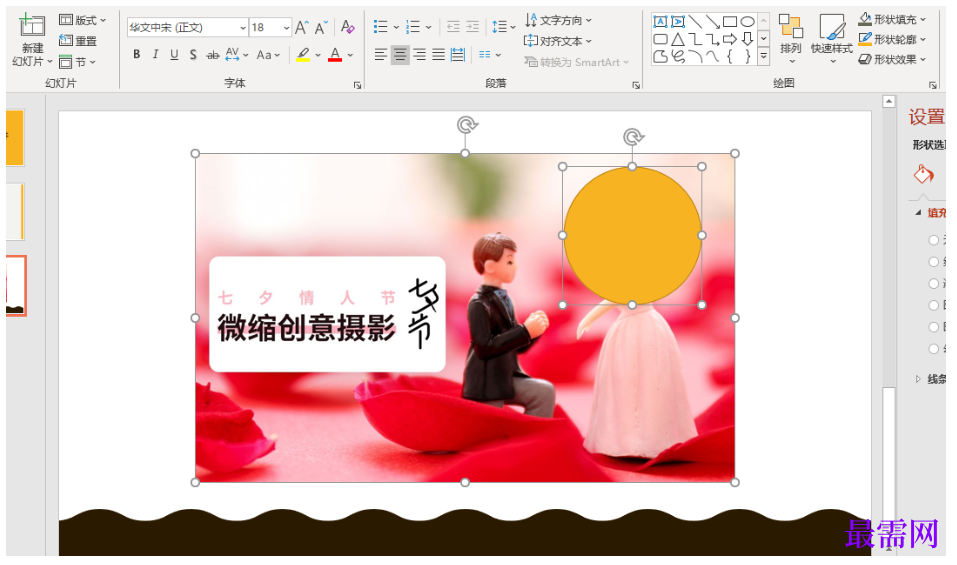Click the Underline U button
Viewport: 957px width, 565px height.
(x=174, y=55)
